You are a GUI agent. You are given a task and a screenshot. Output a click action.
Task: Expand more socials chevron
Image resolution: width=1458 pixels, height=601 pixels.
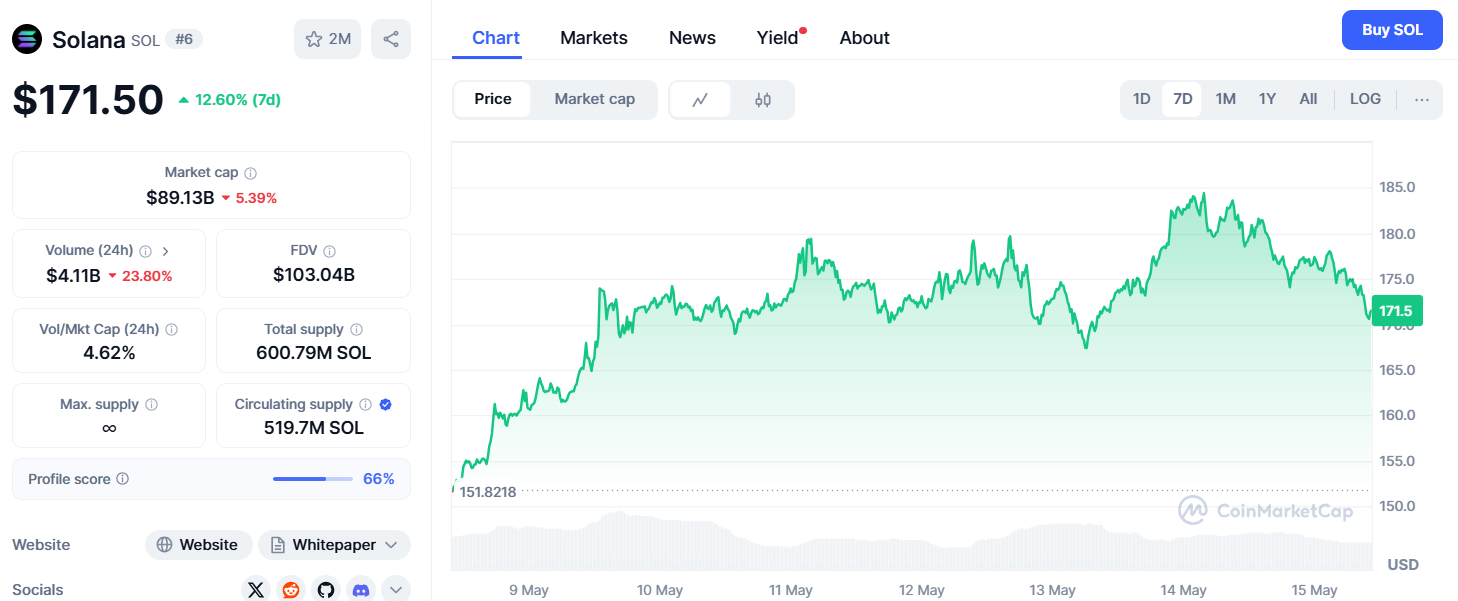coord(396,590)
